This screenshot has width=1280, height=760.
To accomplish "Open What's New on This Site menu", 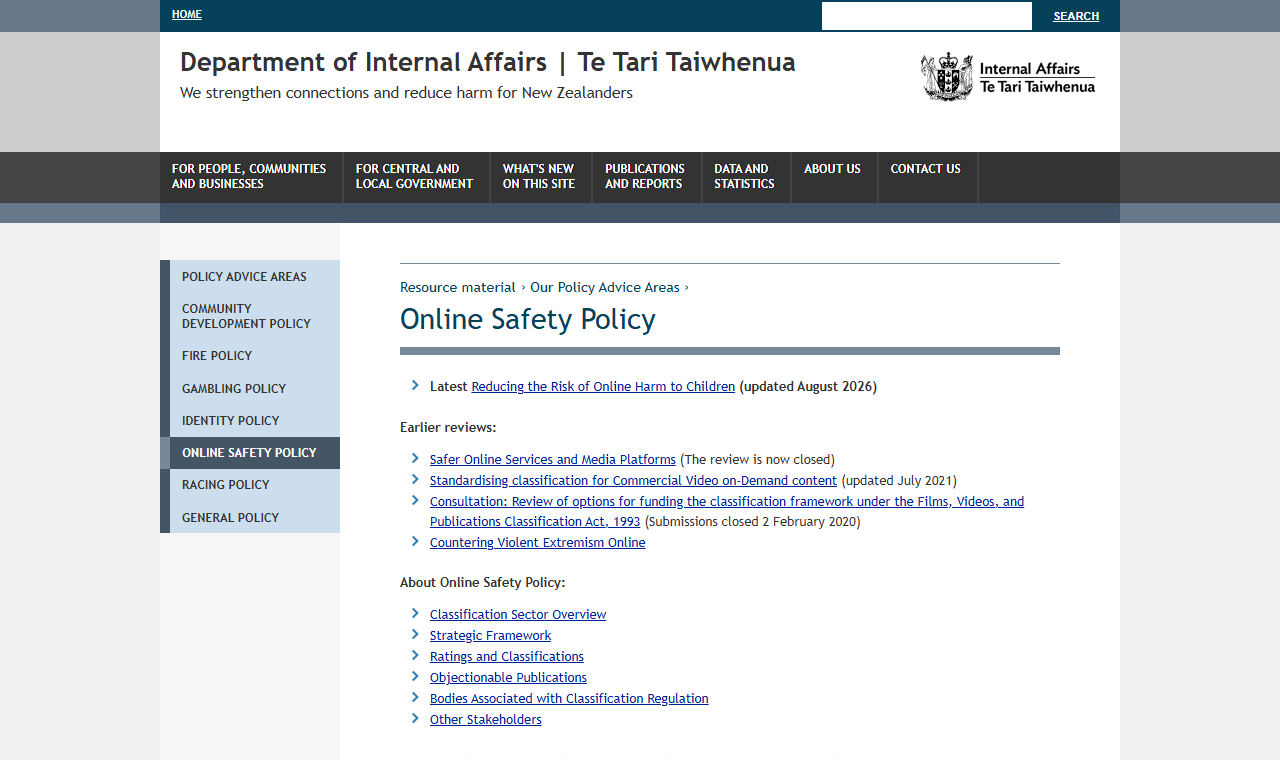I will tap(539, 176).
